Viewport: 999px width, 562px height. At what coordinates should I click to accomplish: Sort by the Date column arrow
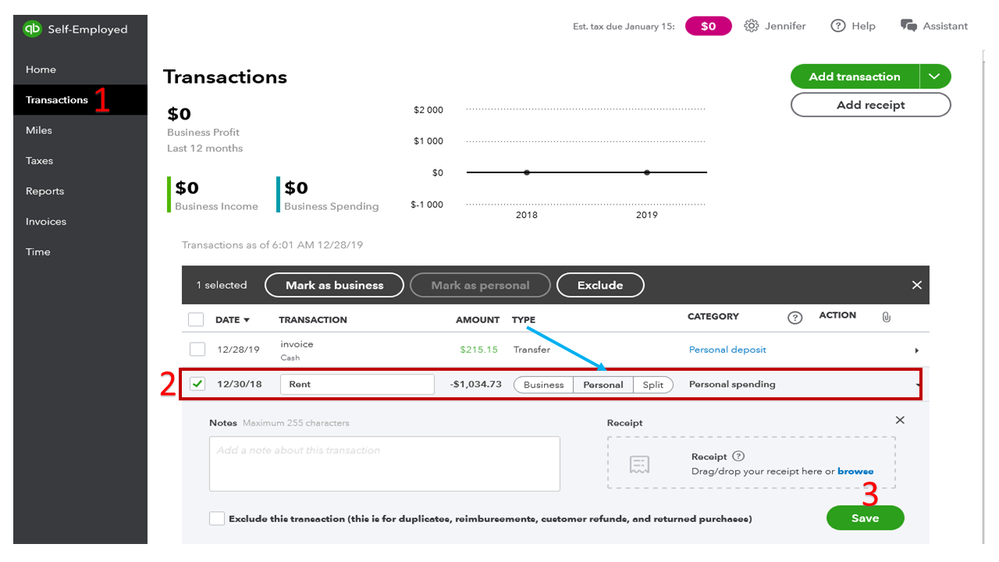(x=247, y=320)
